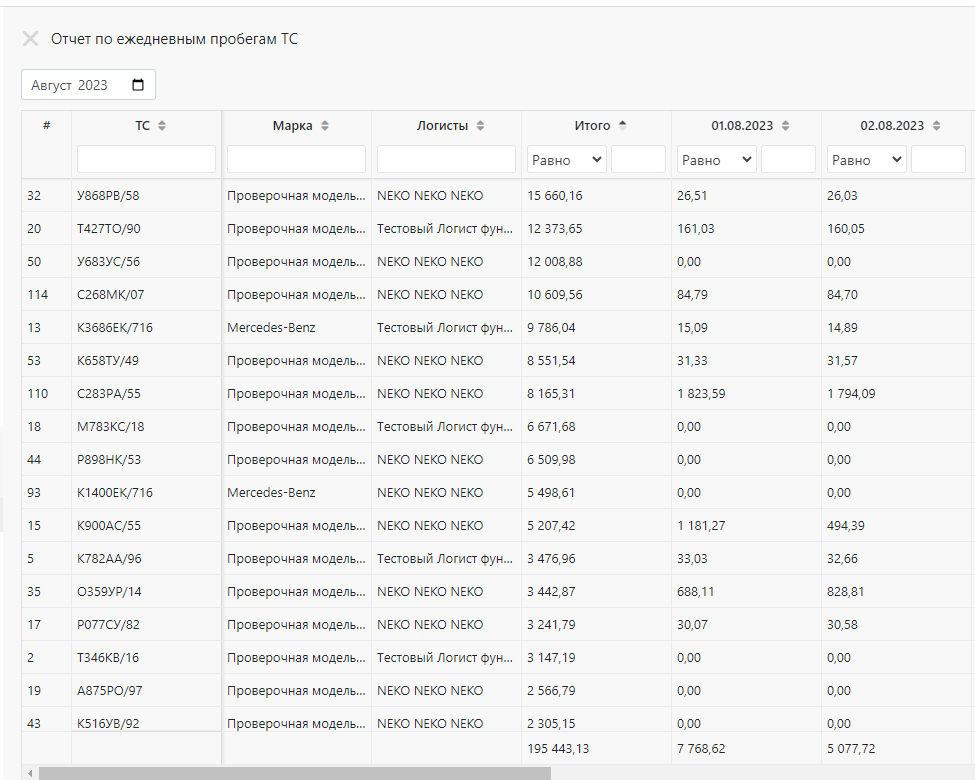This screenshot has width=975, height=780.
Task: Select row with vehicle У868РВ/58
Action: [497, 195]
